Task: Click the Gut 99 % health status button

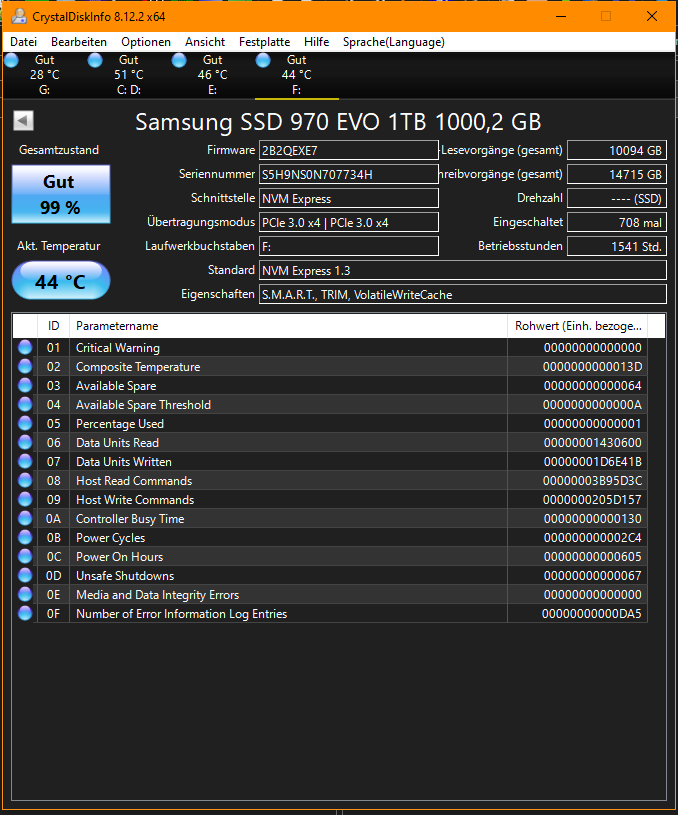Action: tap(61, 194)
